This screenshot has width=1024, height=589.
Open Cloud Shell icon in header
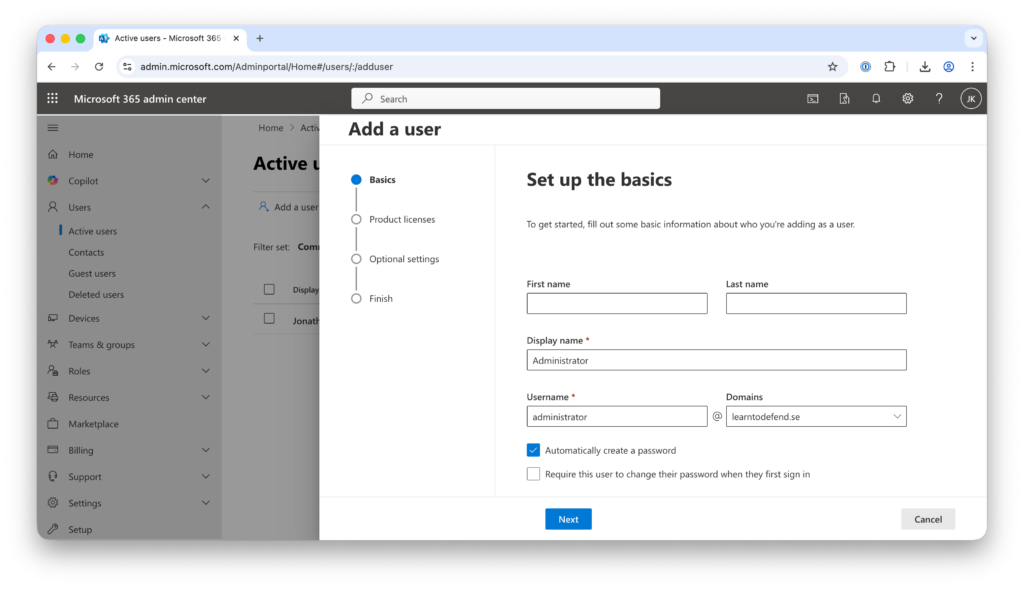[813, 99]
